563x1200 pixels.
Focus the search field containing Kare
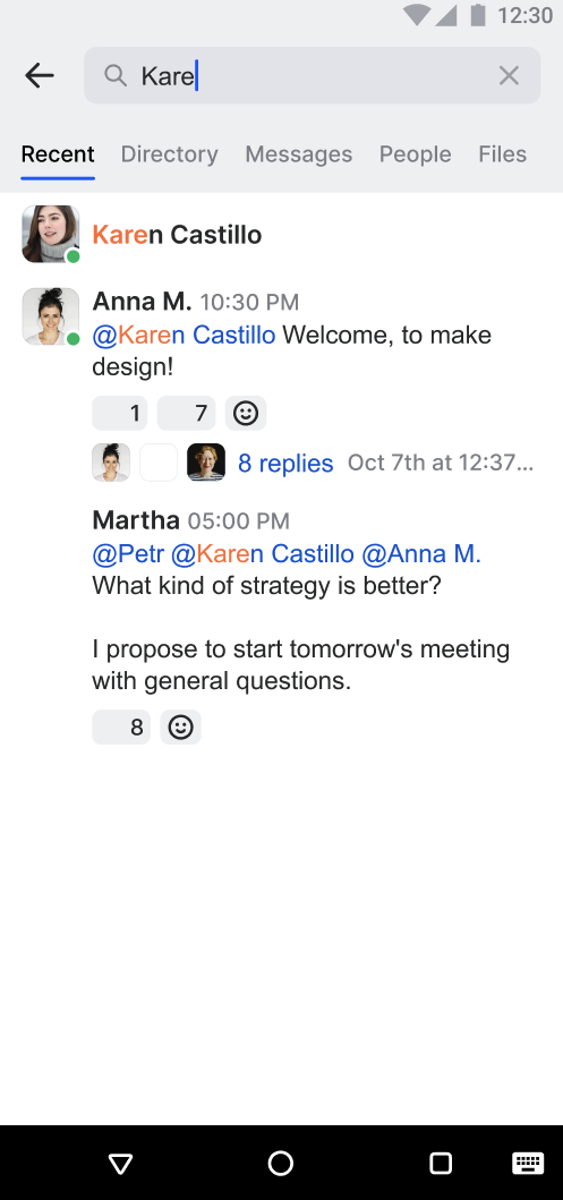point(312,75)
